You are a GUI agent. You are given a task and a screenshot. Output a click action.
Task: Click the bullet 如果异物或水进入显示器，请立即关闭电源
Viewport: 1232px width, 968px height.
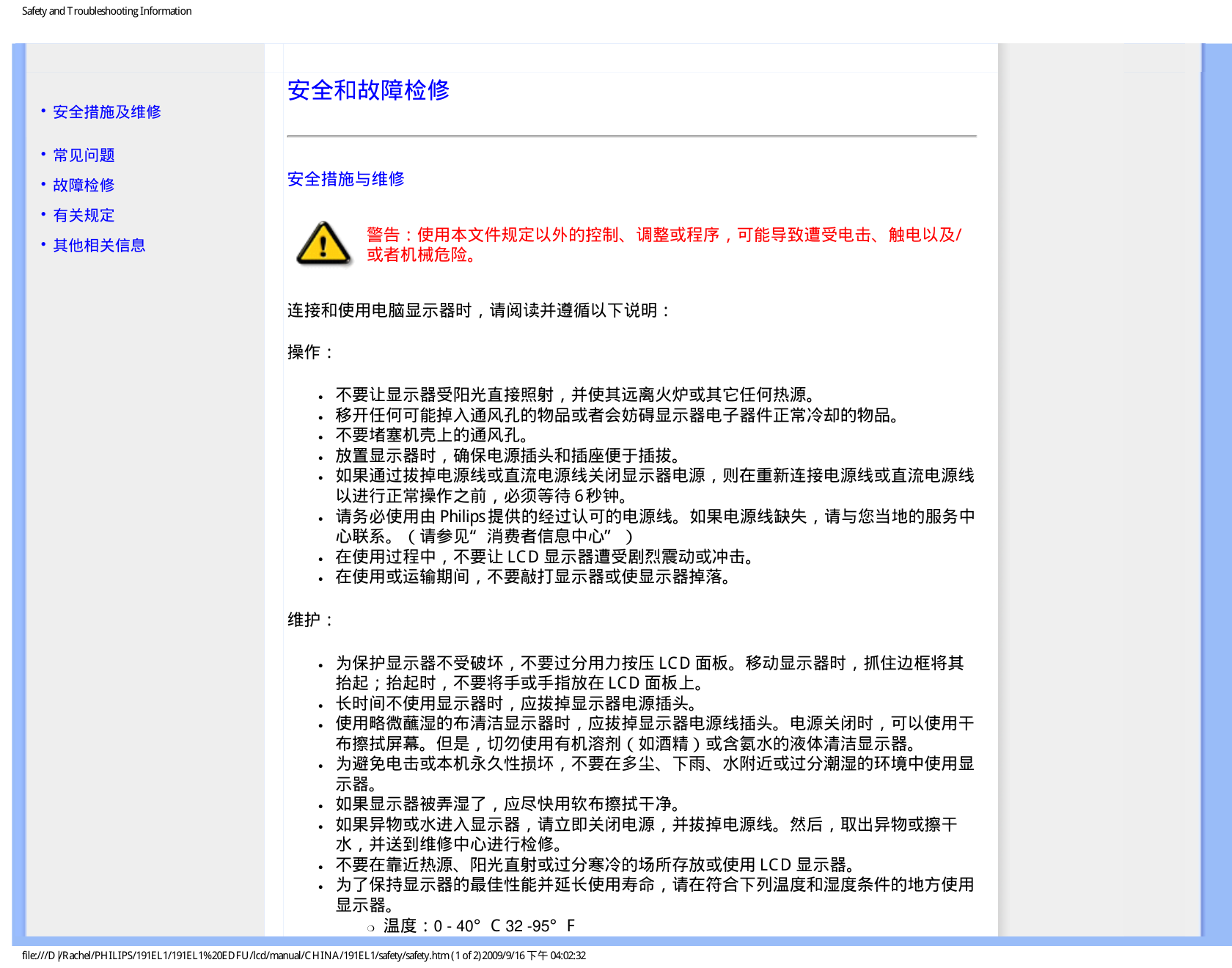647,835
